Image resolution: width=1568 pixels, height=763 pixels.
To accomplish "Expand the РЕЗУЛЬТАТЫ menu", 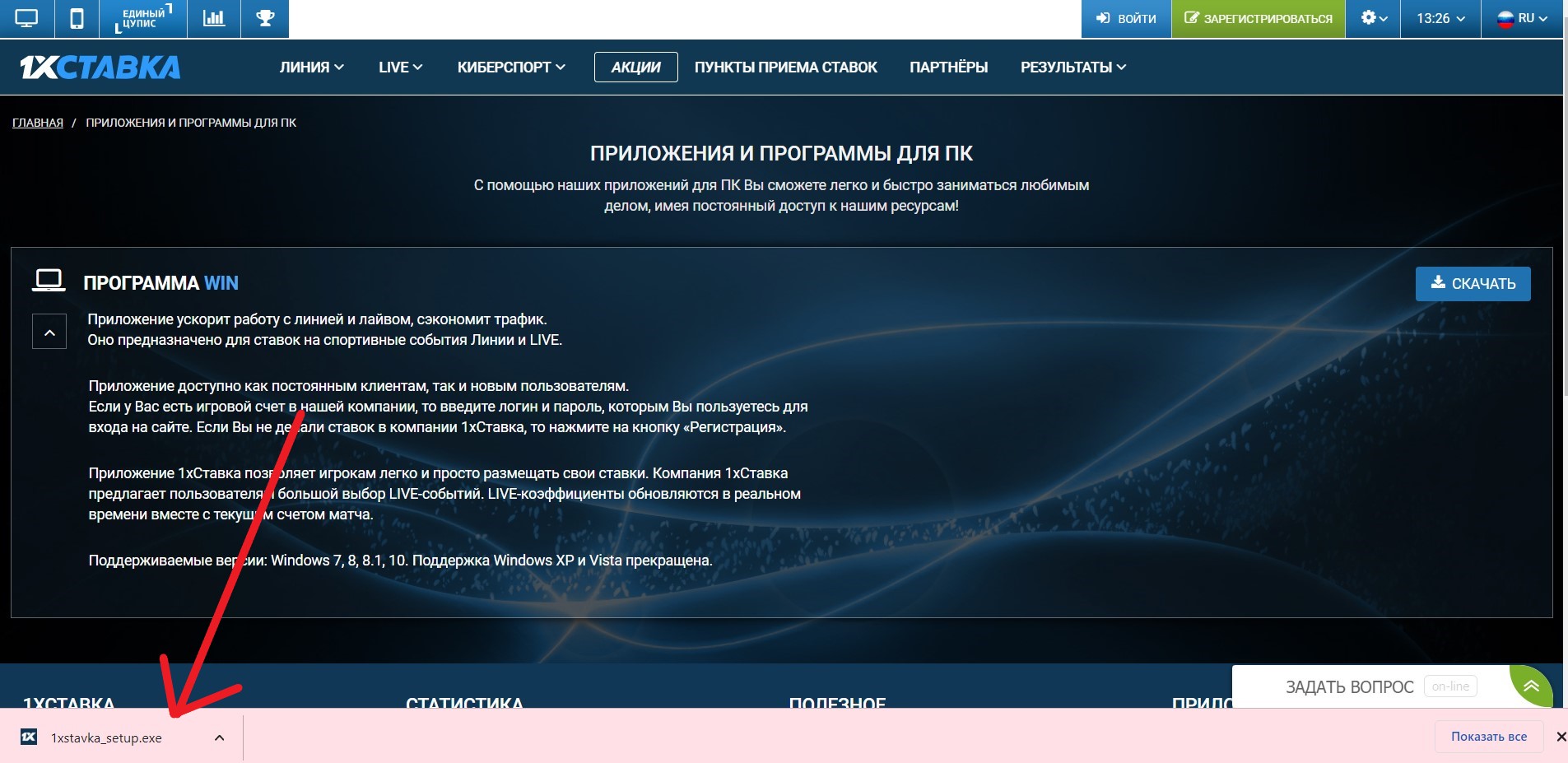I will coord(1073,67).
